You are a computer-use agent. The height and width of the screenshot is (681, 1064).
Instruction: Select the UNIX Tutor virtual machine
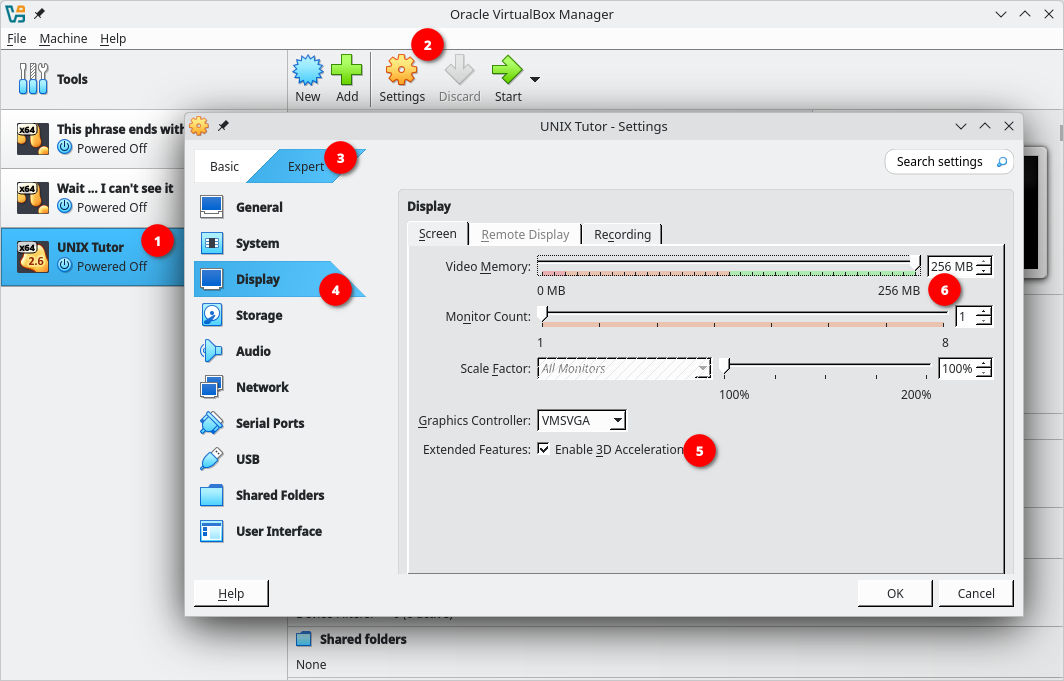(x=93, y=256)
